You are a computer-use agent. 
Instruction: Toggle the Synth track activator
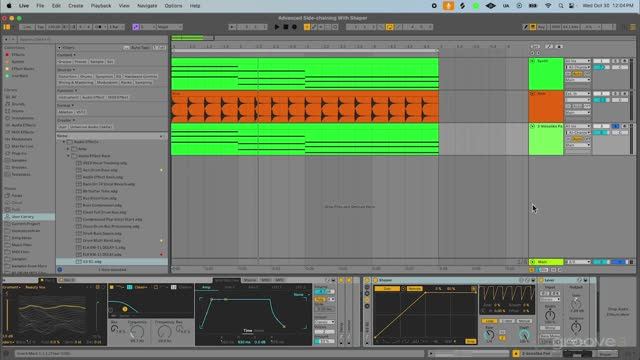point(601,61)
